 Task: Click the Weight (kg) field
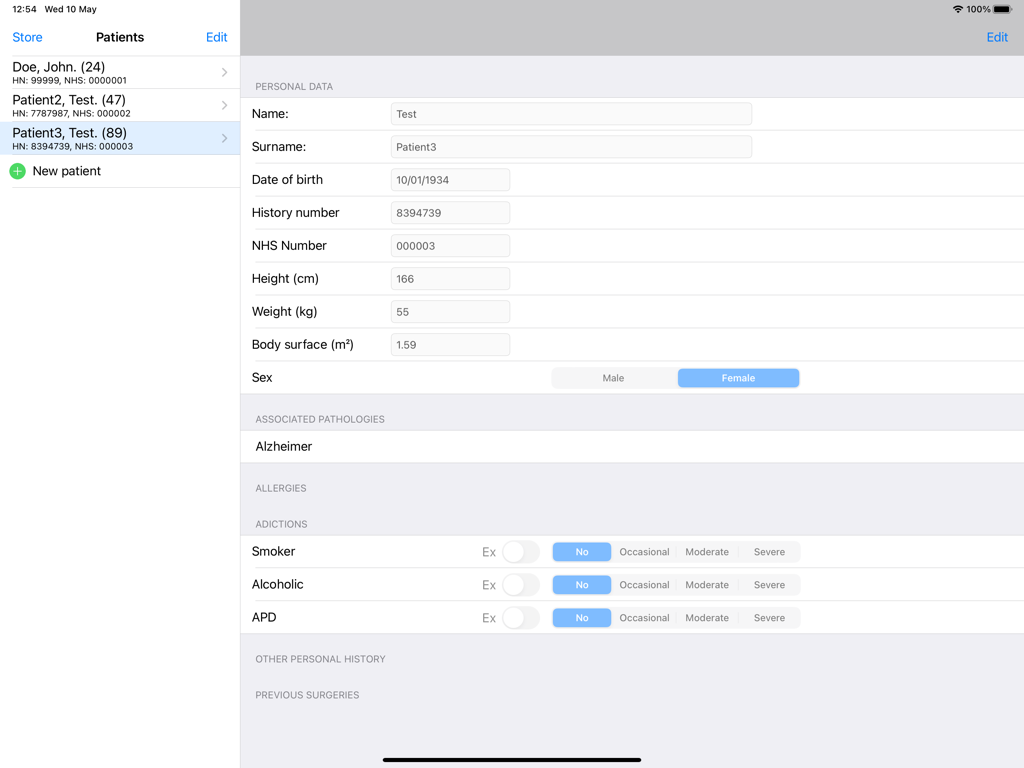click(x=451, y=312)
